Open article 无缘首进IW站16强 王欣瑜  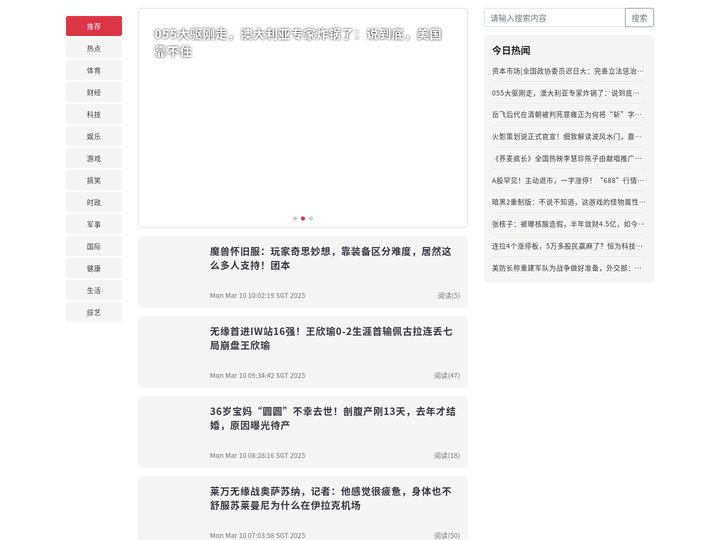(x=331, y=338)
